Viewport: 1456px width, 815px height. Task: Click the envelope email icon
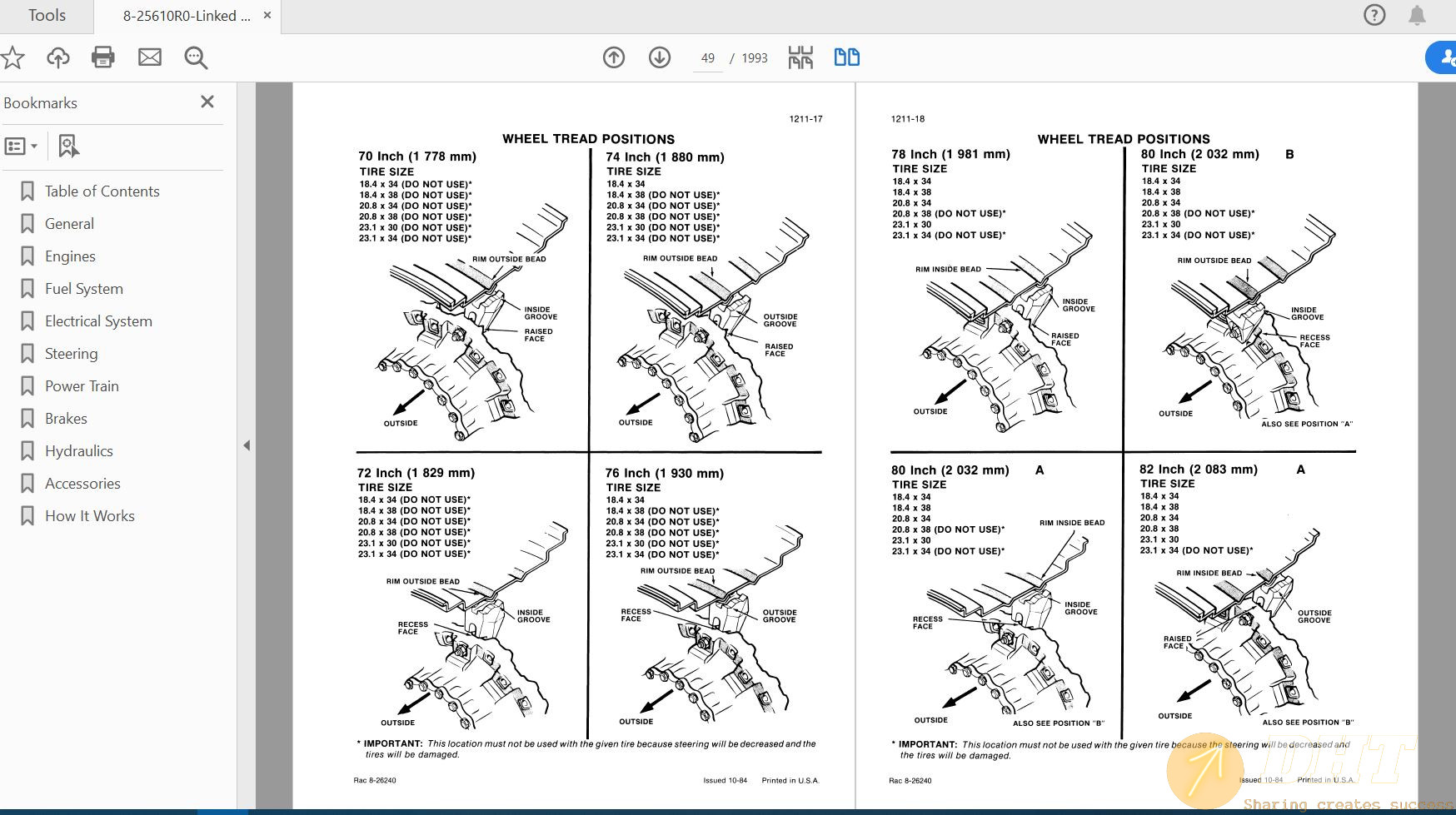point(150,57)
